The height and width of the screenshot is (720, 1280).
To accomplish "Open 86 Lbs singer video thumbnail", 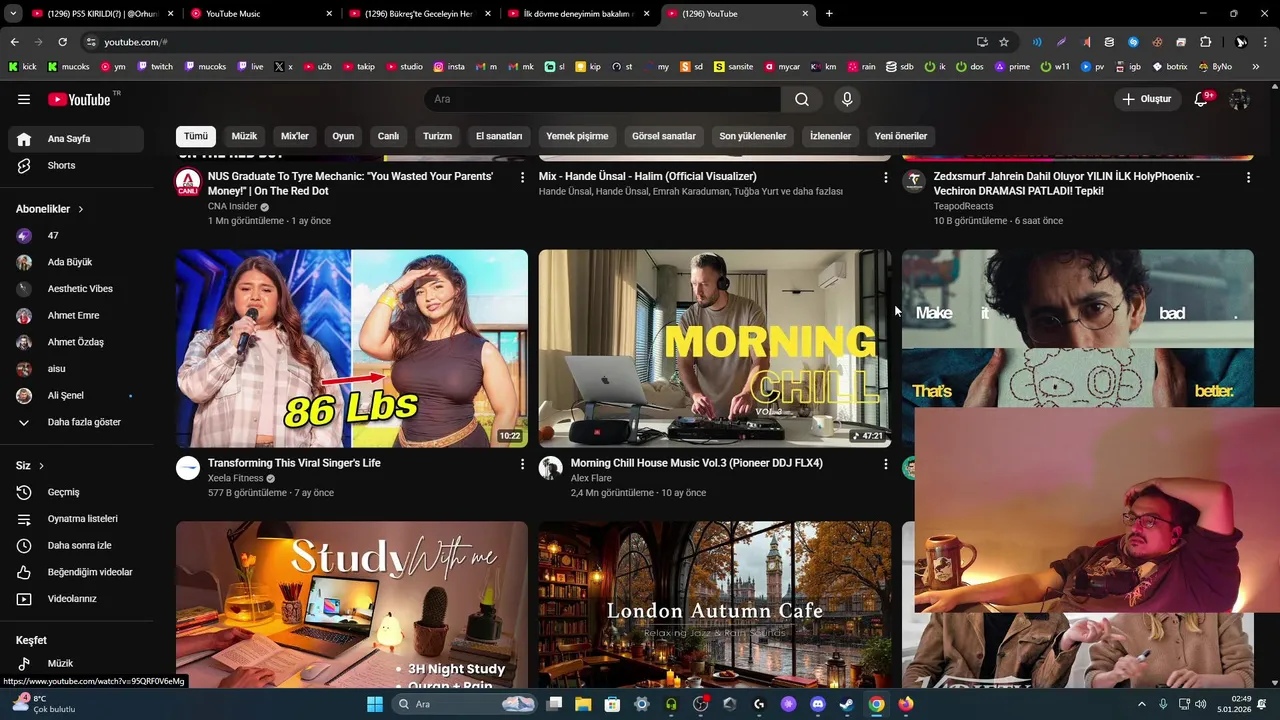I will 352,348.
